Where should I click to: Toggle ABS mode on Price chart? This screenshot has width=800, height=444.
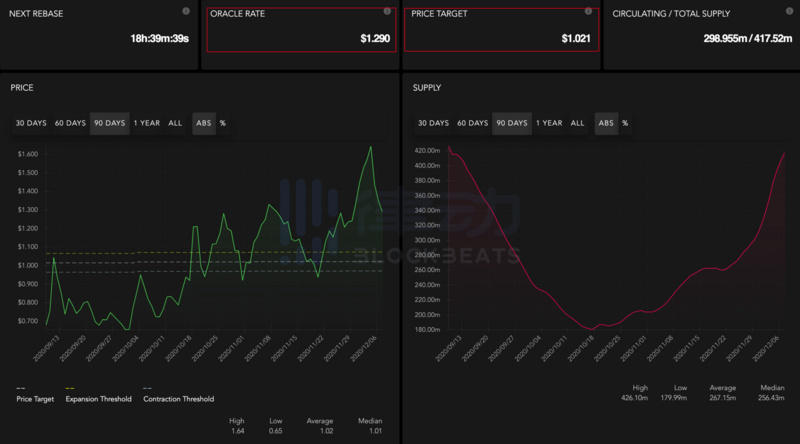click(203, 123)
